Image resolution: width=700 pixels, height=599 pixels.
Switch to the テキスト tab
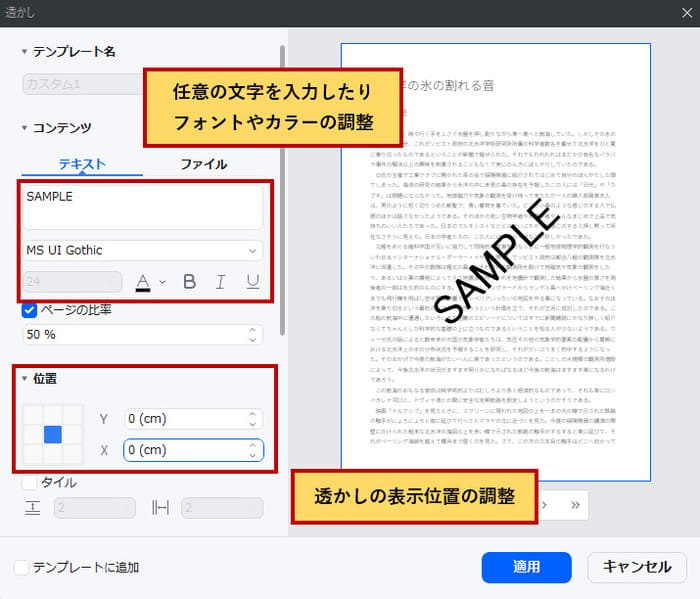tap(82, 164)
